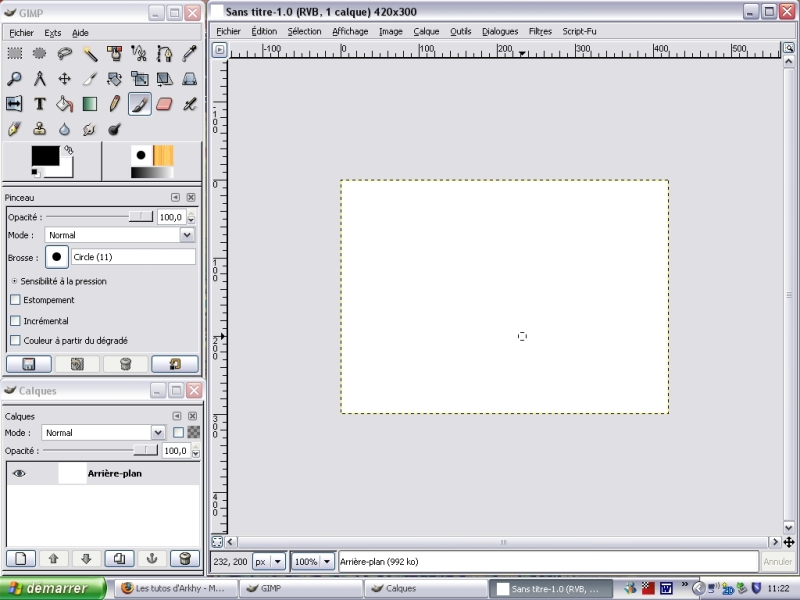Select the Pencil tool
The height and width of the screenshot is (600, 800).
pos(114,104)
